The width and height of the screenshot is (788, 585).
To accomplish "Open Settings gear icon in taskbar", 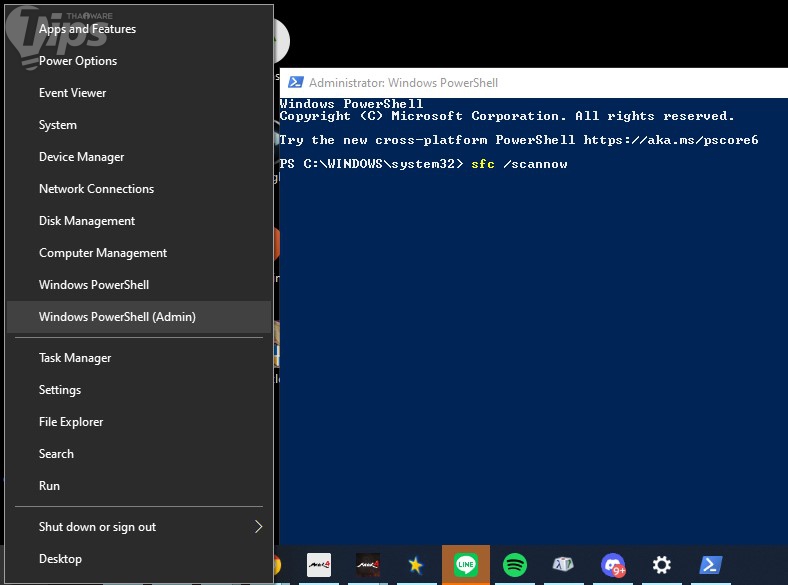I will [662, 565].
